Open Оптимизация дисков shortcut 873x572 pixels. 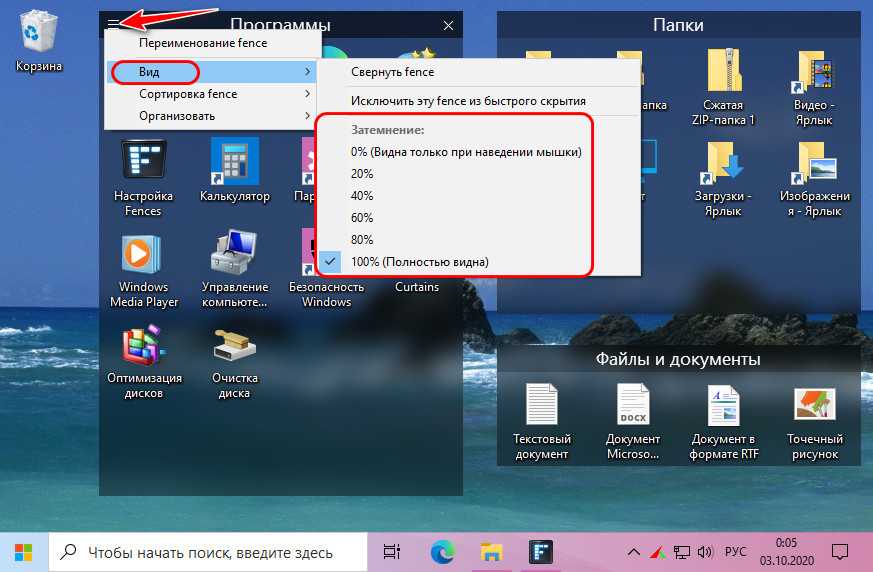[x=144, y=362]
